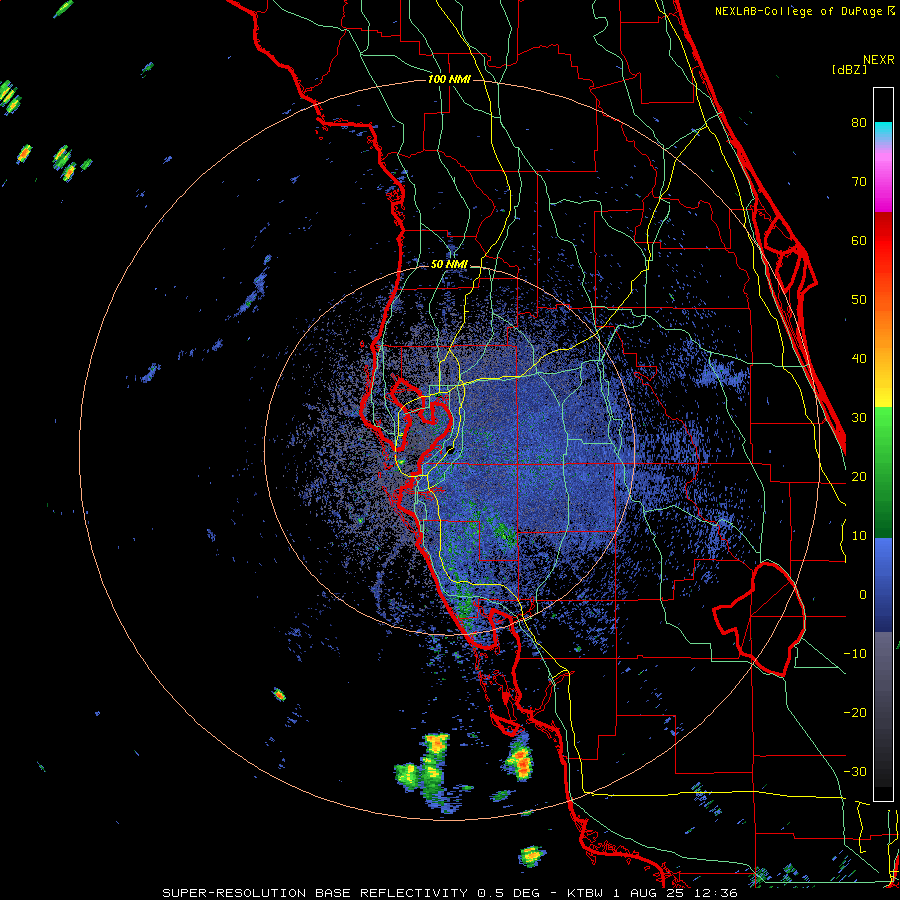Pick the pink band near 70 dBZ

pos(883,178)
